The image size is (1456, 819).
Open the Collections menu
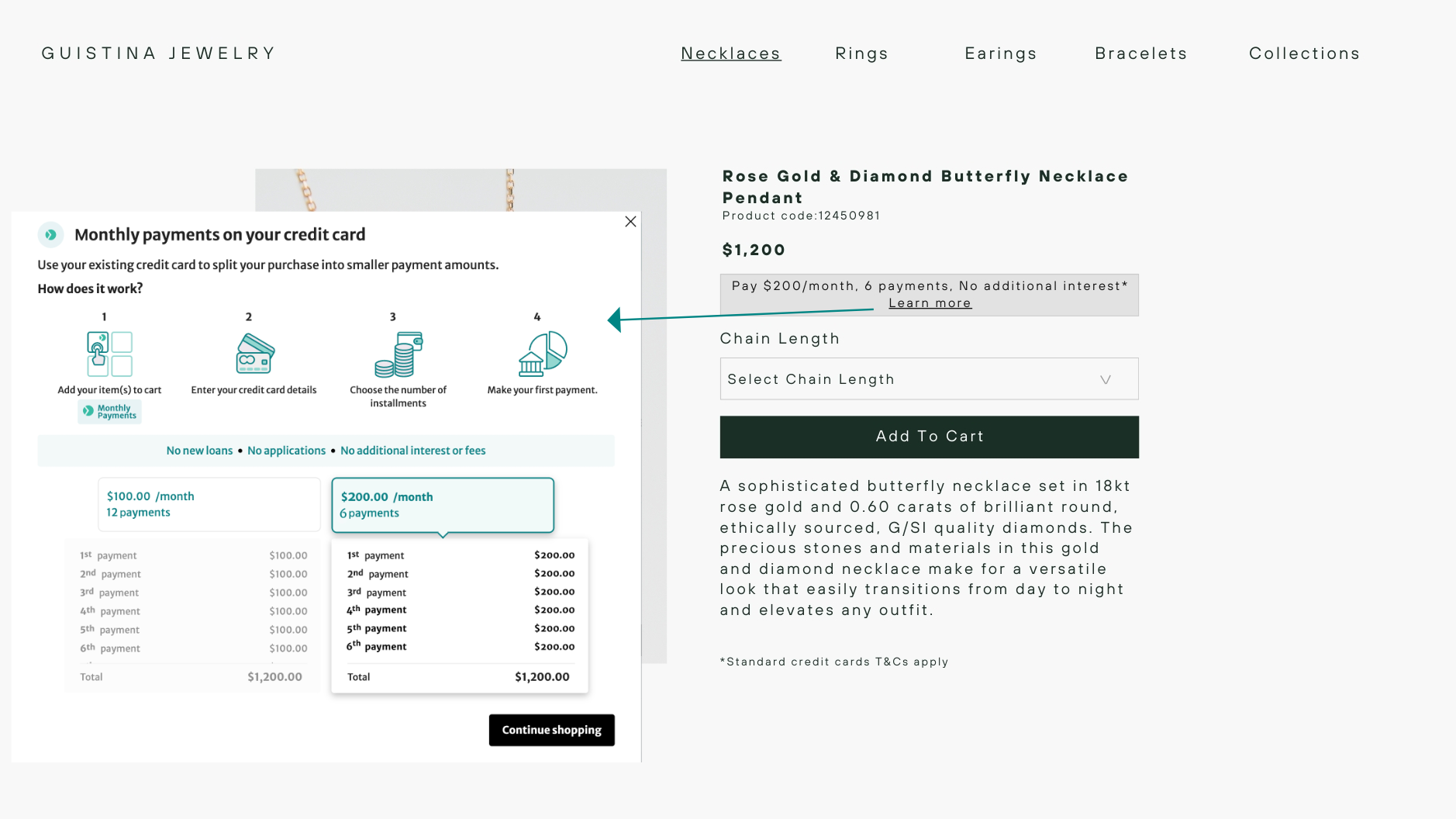[1304, 54]
